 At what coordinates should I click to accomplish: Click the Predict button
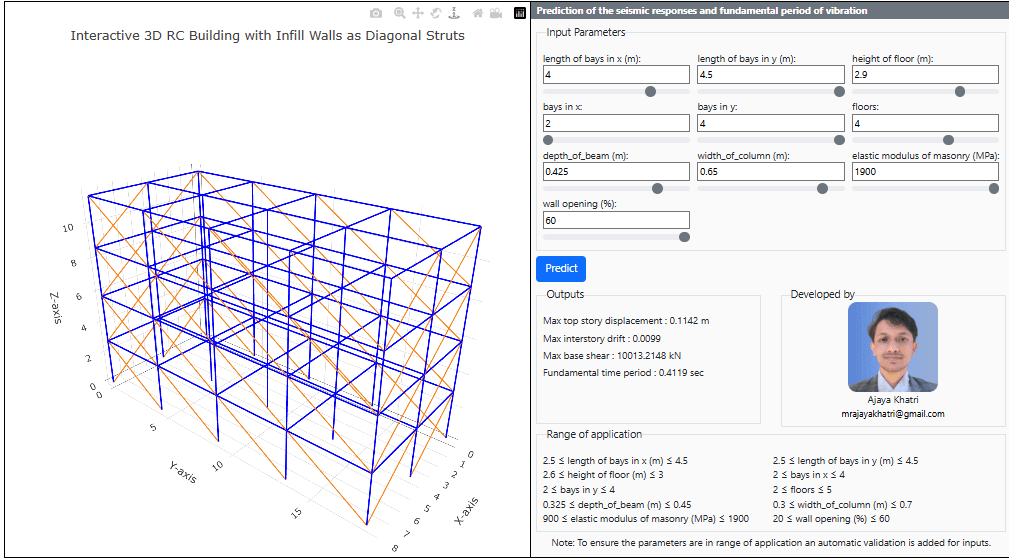coord(561,268)
